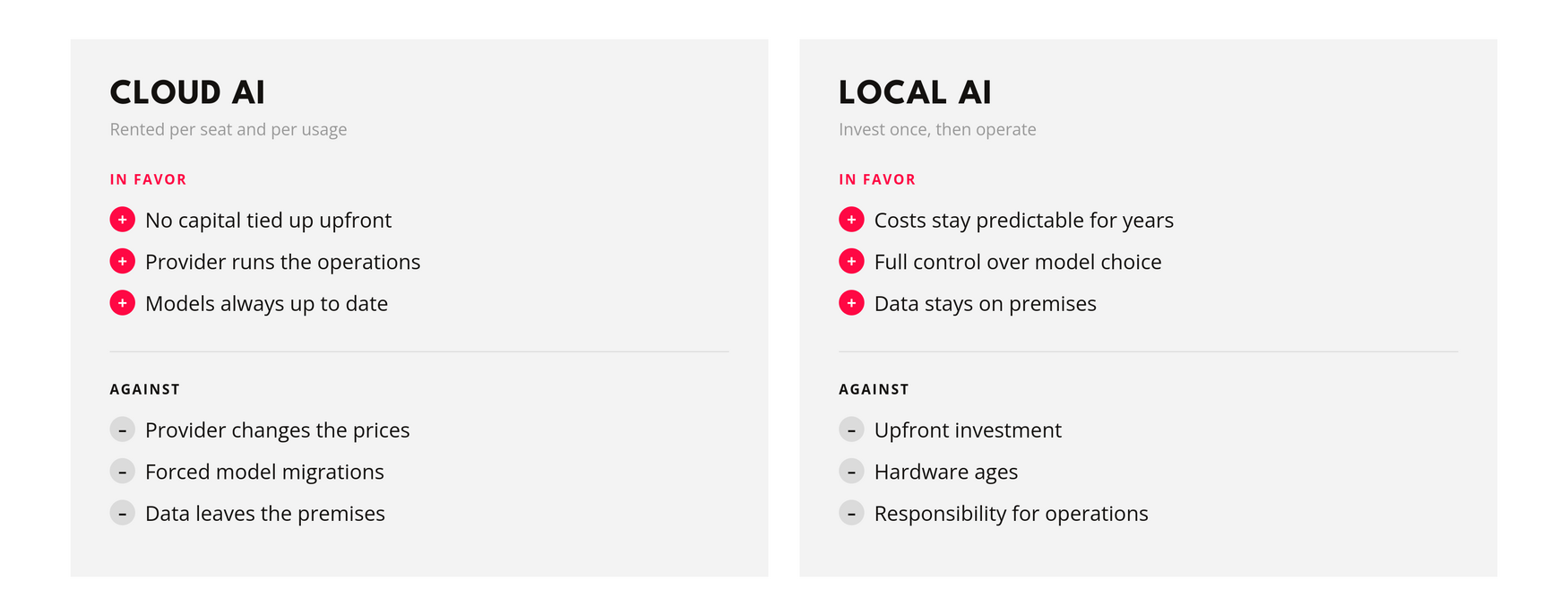
Task: Click plus icon beside Models always up to date
Action: (x=122, y=303)
